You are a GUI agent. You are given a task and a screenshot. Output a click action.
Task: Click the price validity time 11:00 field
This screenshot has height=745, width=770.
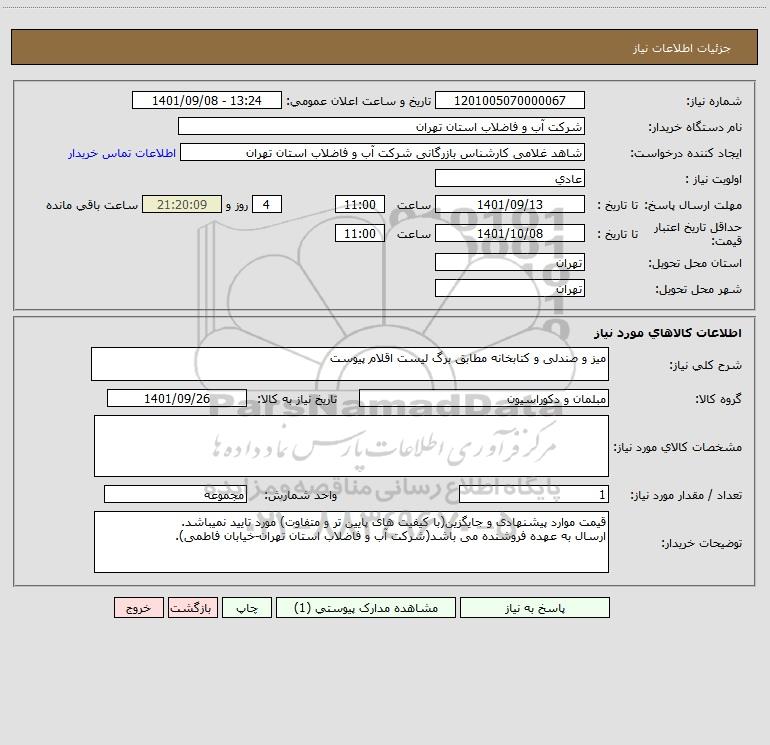(x=359, y=233)
